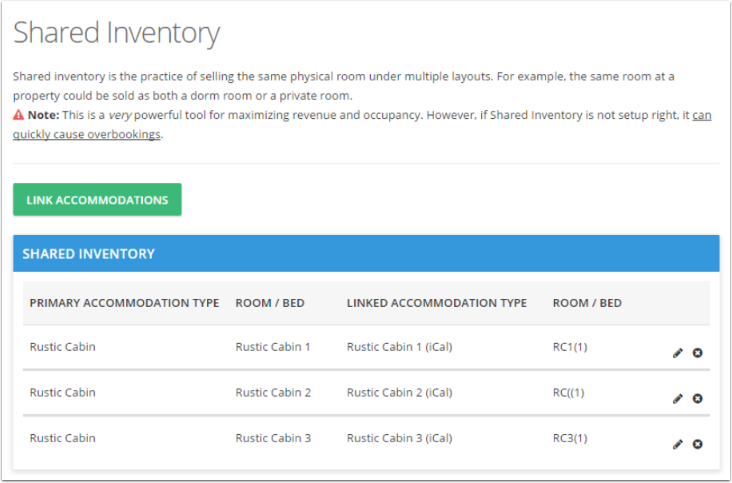Click the primary 'Rustic Cabin' cell in RC((1) row
Viewport: 732px width, 483px height.
(x=63, y=392)
